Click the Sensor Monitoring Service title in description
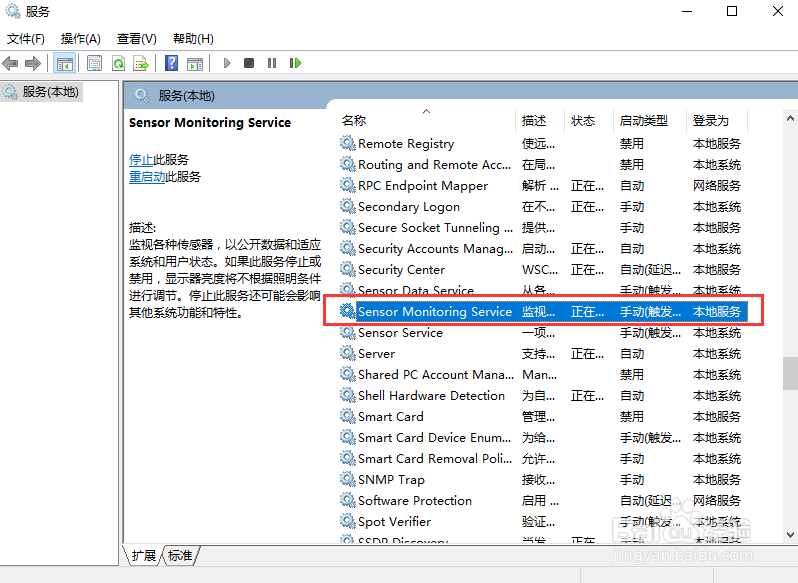 pyautogui.click(x=210, y=123)
